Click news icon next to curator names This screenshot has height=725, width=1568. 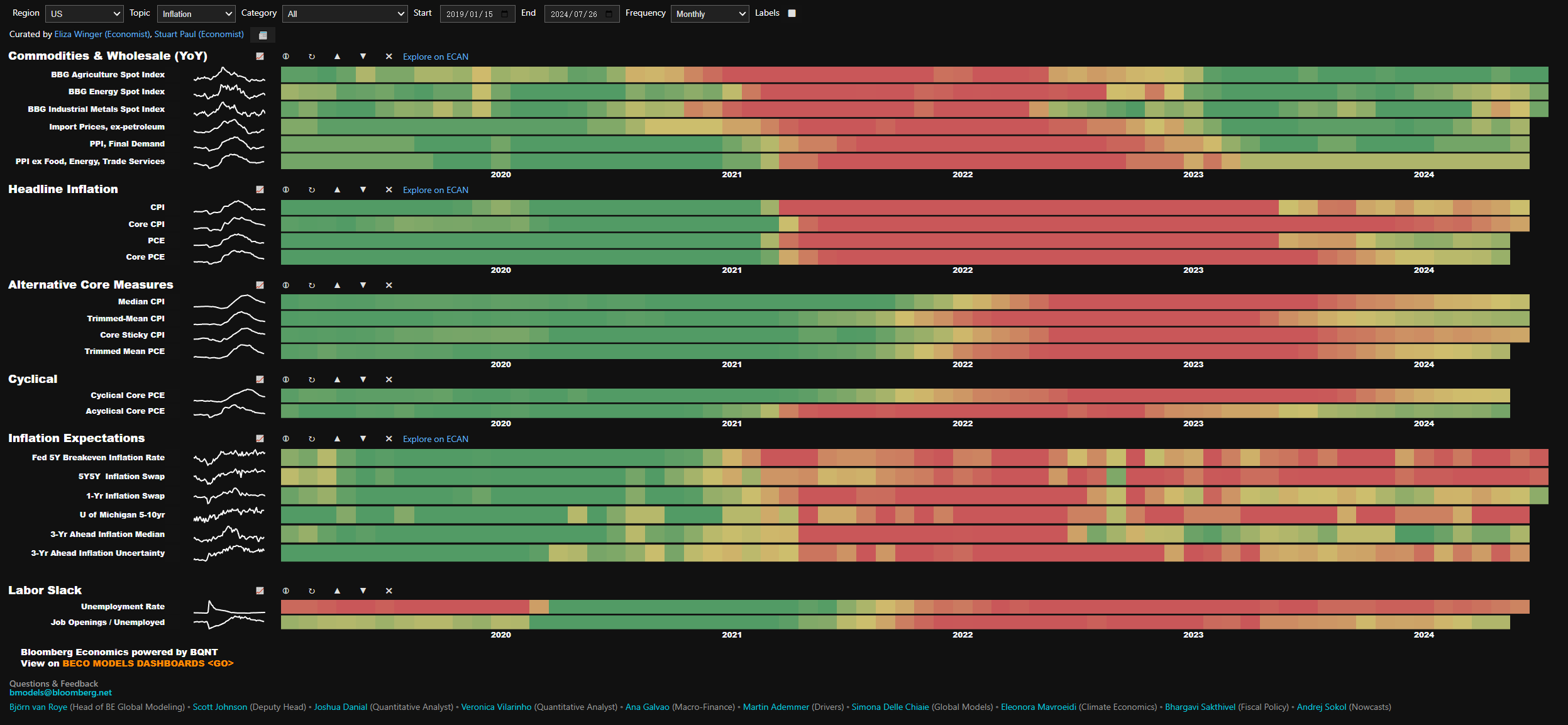263,35
